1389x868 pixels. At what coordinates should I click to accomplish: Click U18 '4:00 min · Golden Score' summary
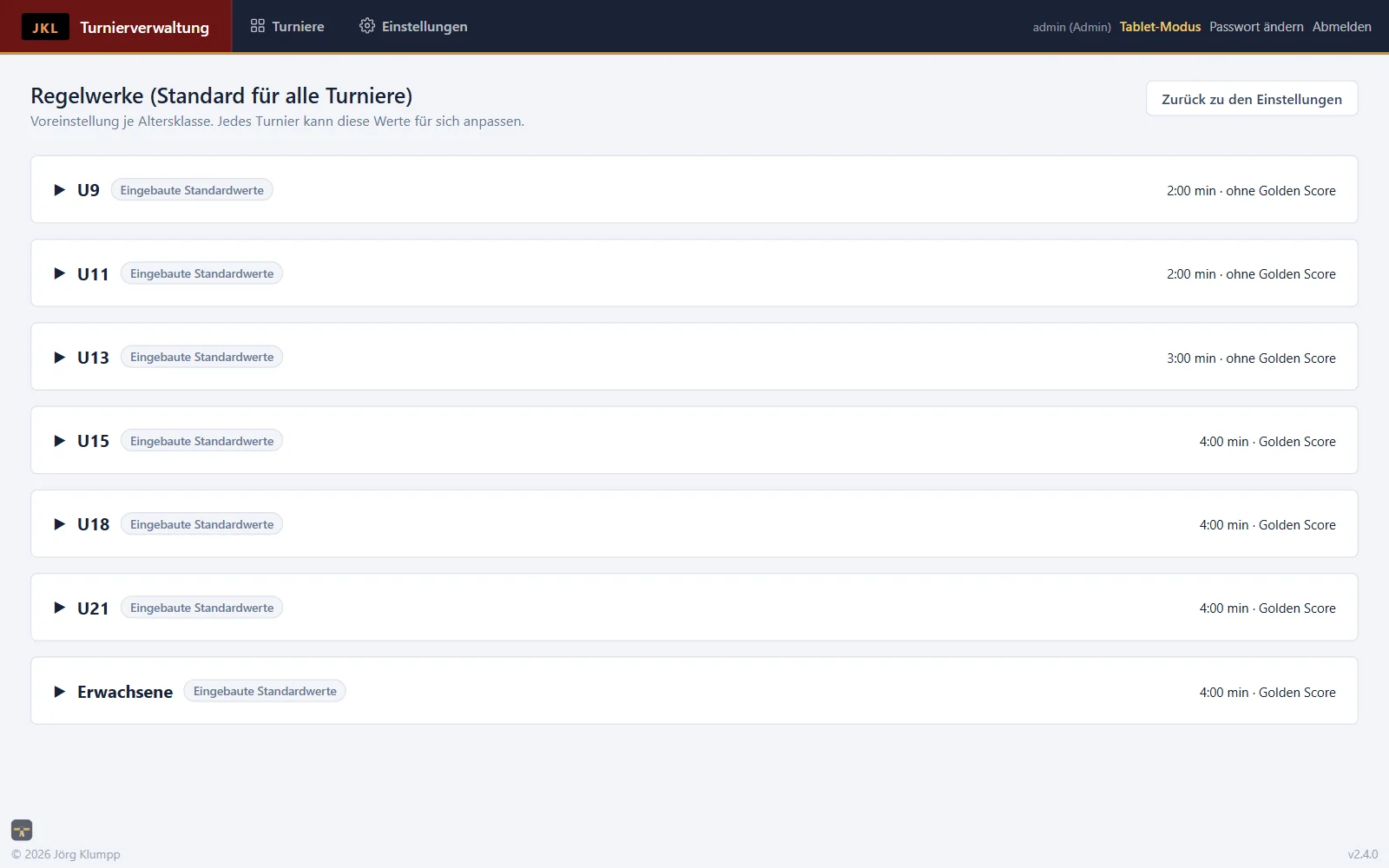pyautogui.click(x=1267, y=525)
